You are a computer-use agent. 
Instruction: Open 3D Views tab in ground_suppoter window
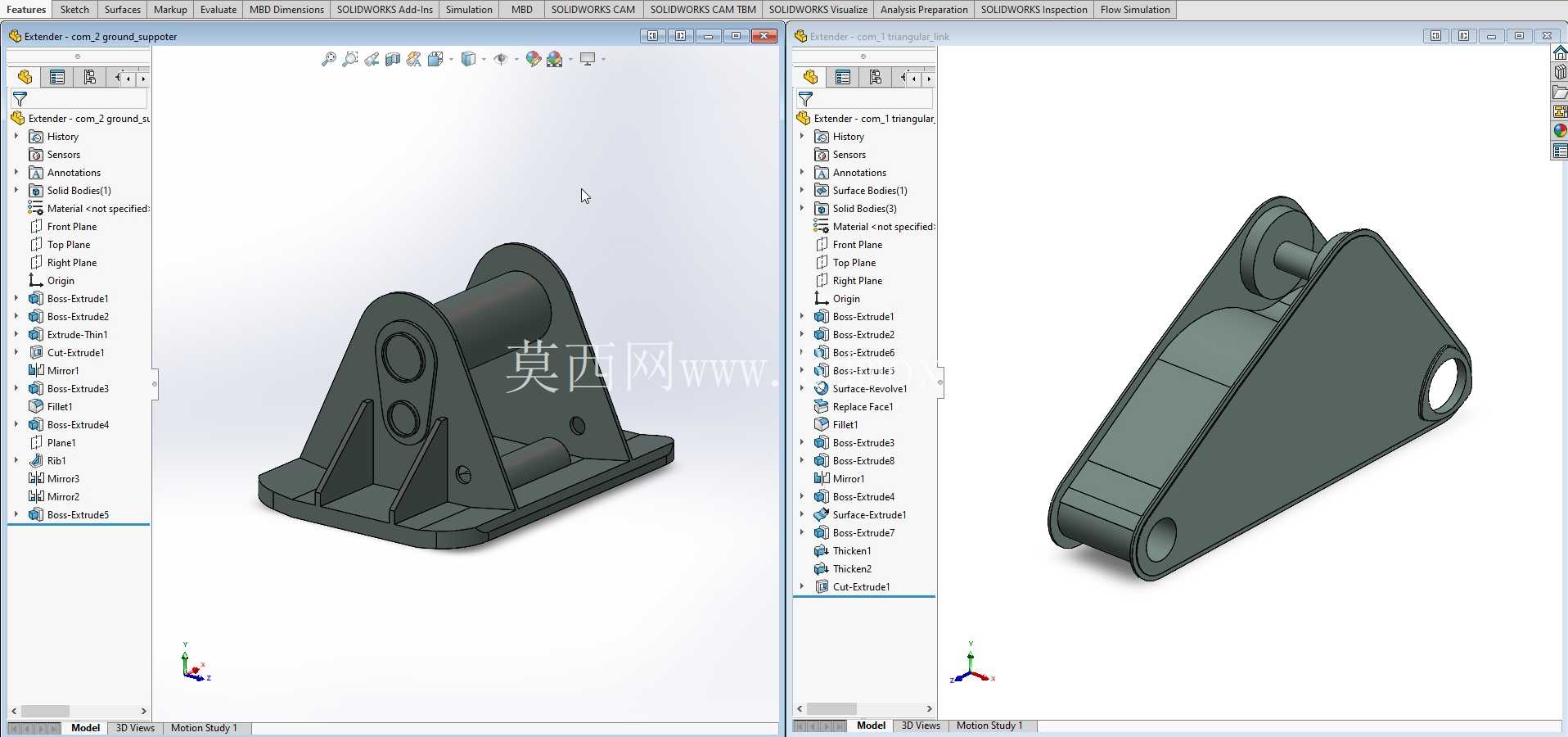135,728
